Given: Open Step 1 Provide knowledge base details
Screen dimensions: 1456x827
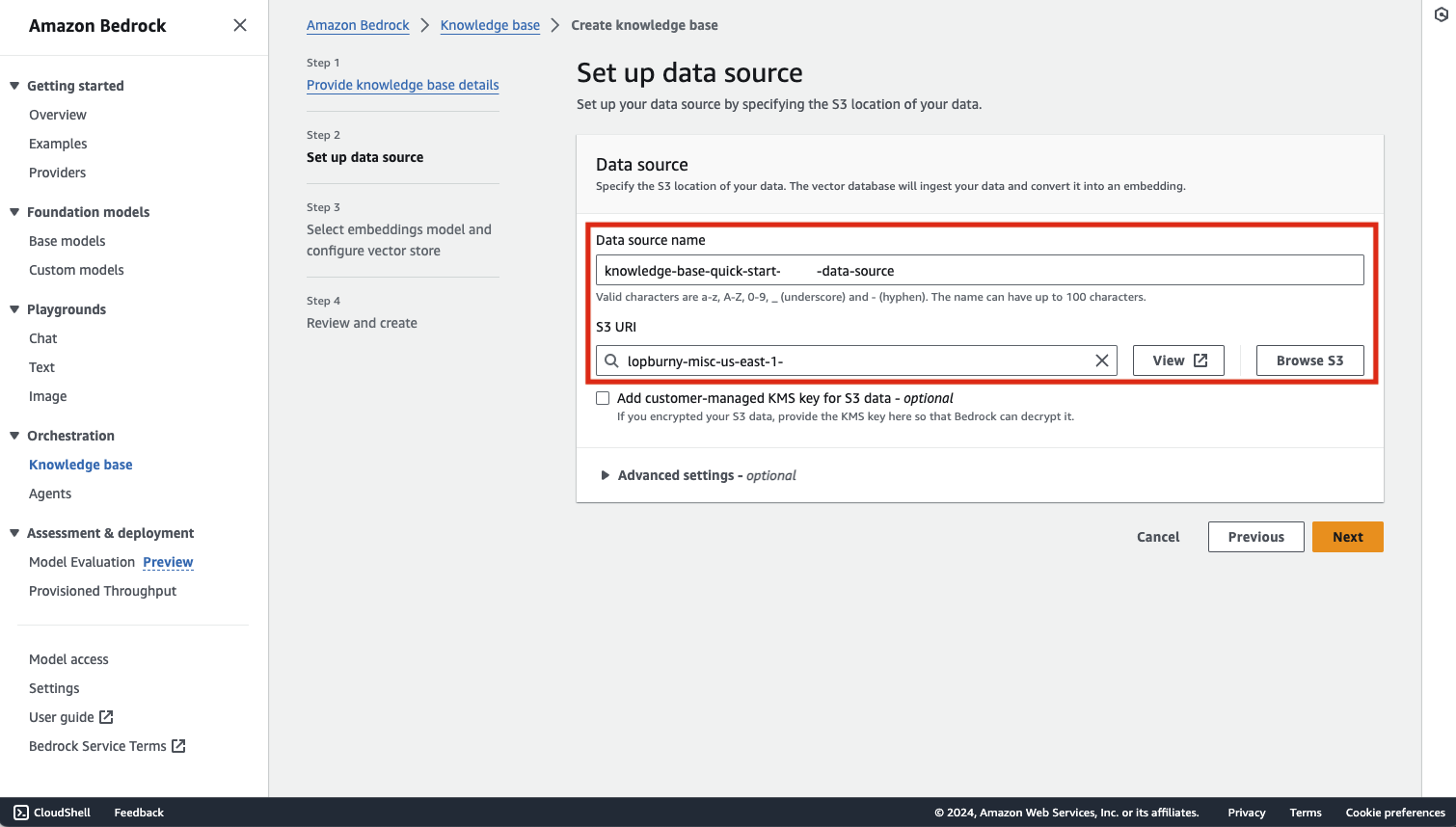Looking at the screenshot, I should (x=402, y=85).
